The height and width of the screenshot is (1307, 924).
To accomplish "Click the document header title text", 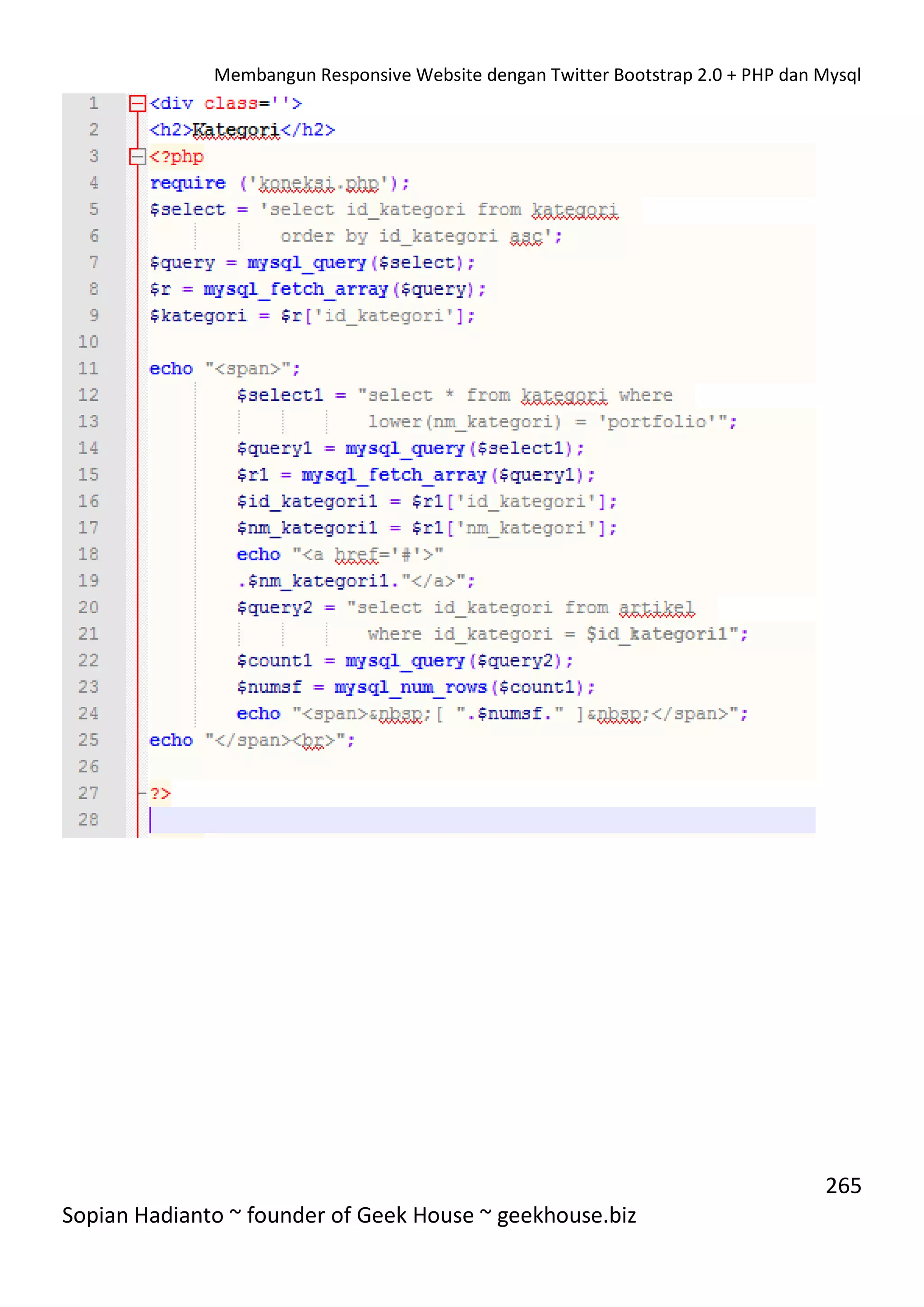I will point(536,75).
